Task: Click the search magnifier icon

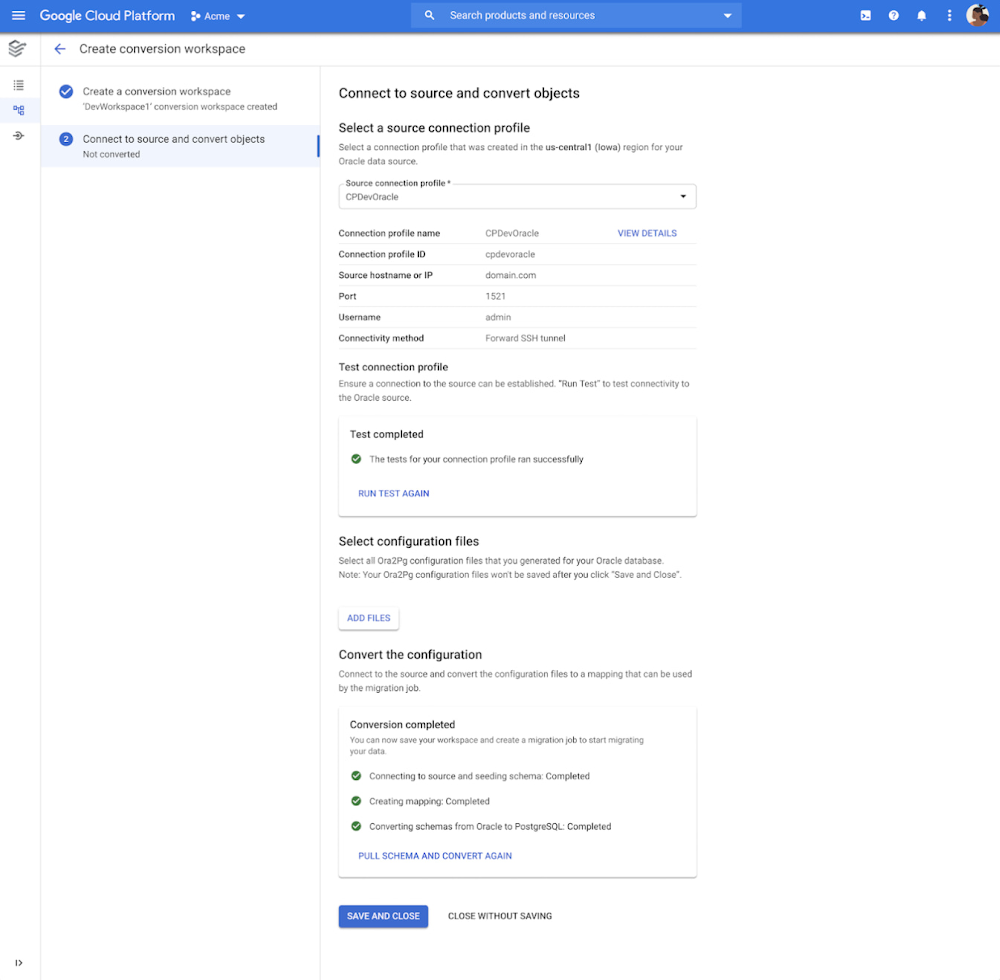Action: point(429,15)
